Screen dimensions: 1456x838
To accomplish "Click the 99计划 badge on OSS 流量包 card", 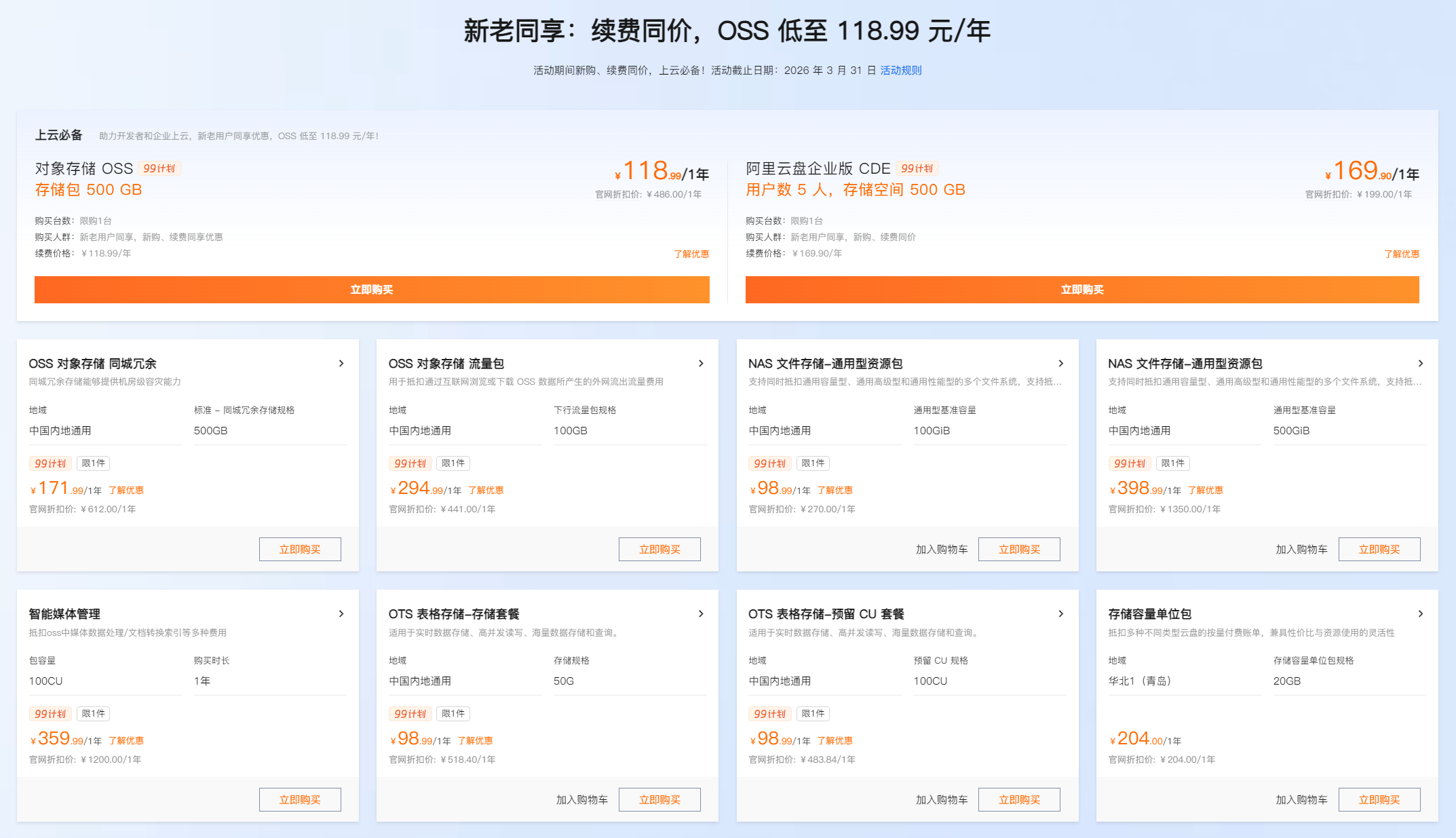I will point(410,463).
